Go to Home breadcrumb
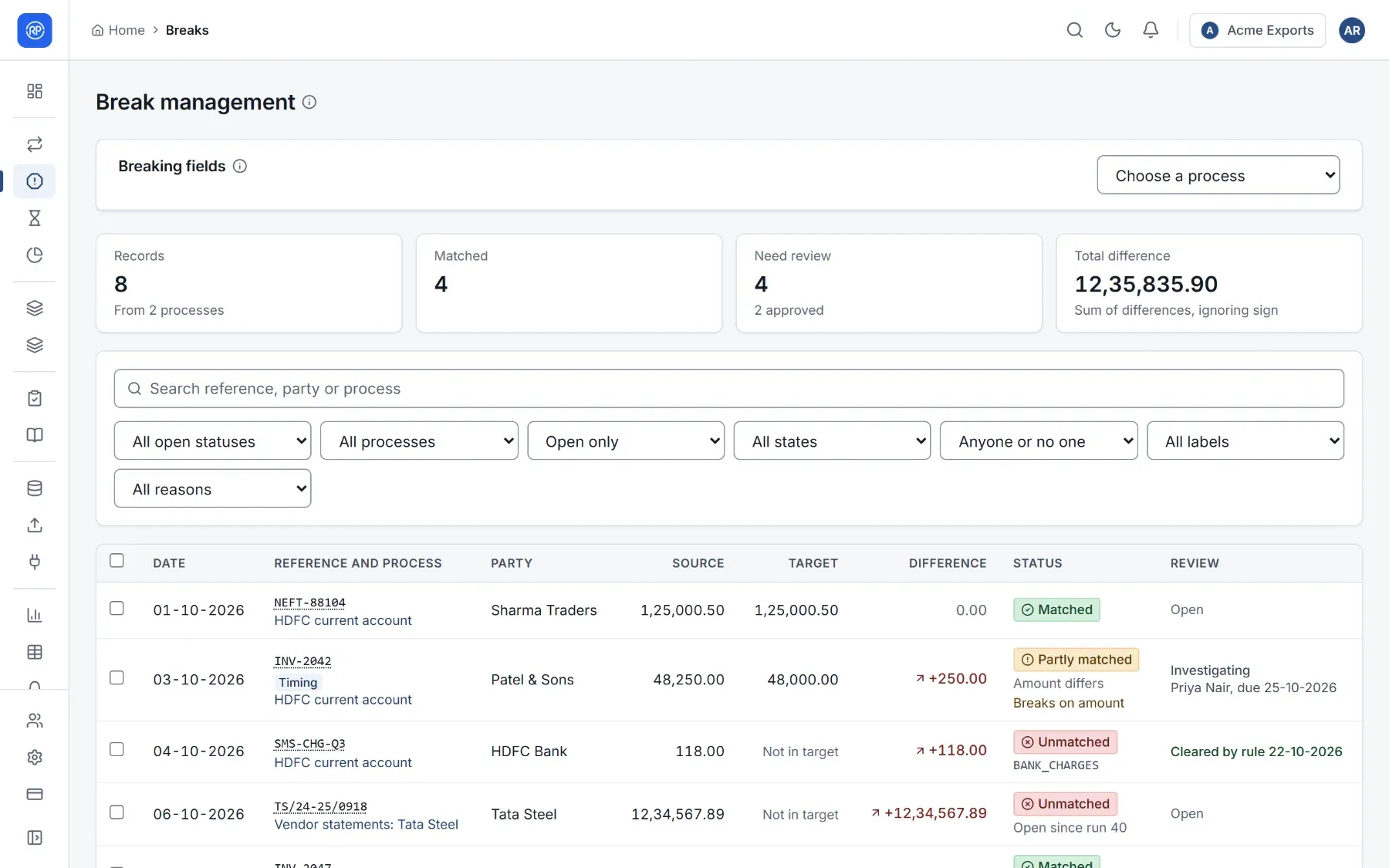This screenshot has width=1389, height=868. click(x=118, y=30)
